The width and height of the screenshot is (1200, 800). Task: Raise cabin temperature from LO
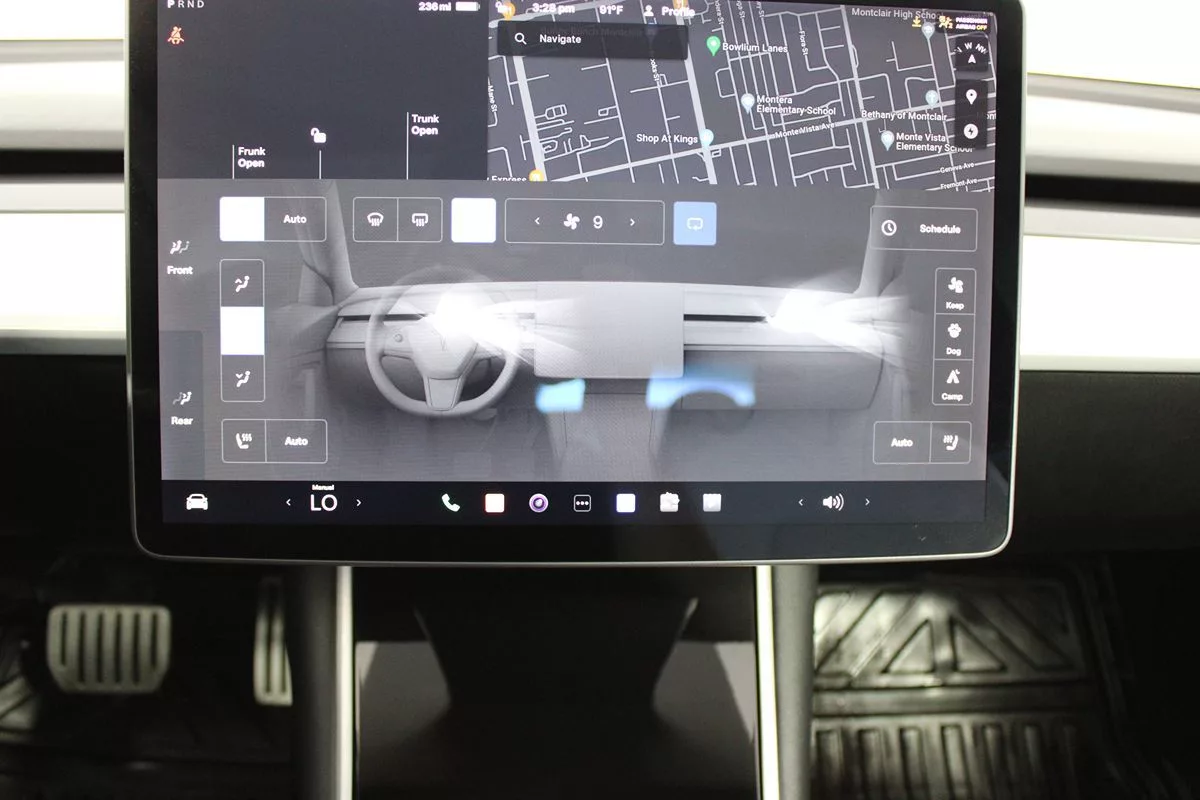click(359, 503)
